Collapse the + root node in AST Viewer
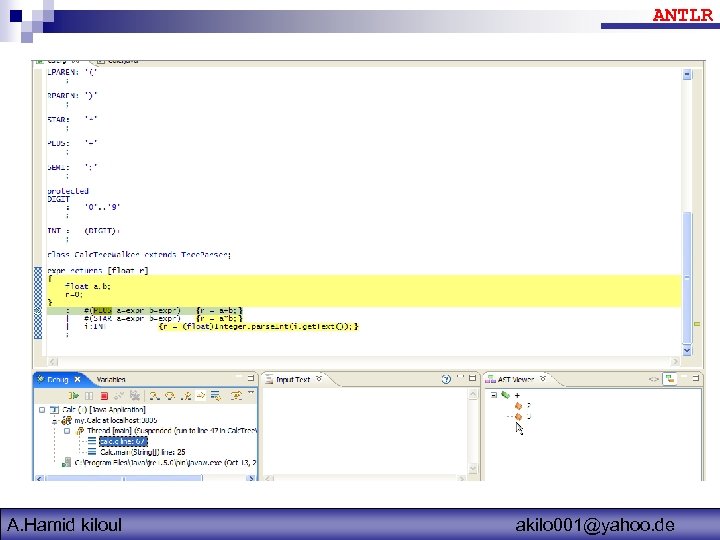Image resolution: width=720 pixels, height=540 pixels. (494, 395)
